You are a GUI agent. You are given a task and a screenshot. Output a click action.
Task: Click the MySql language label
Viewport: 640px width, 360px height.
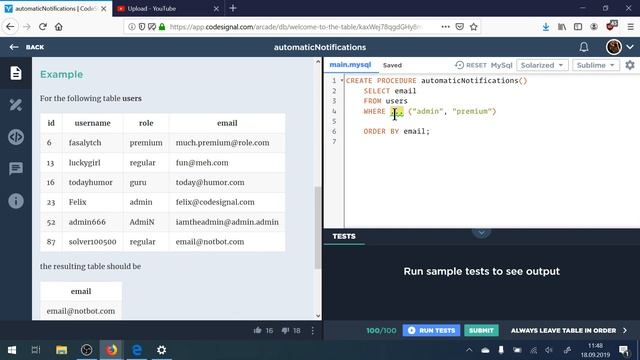click(501, 65)
